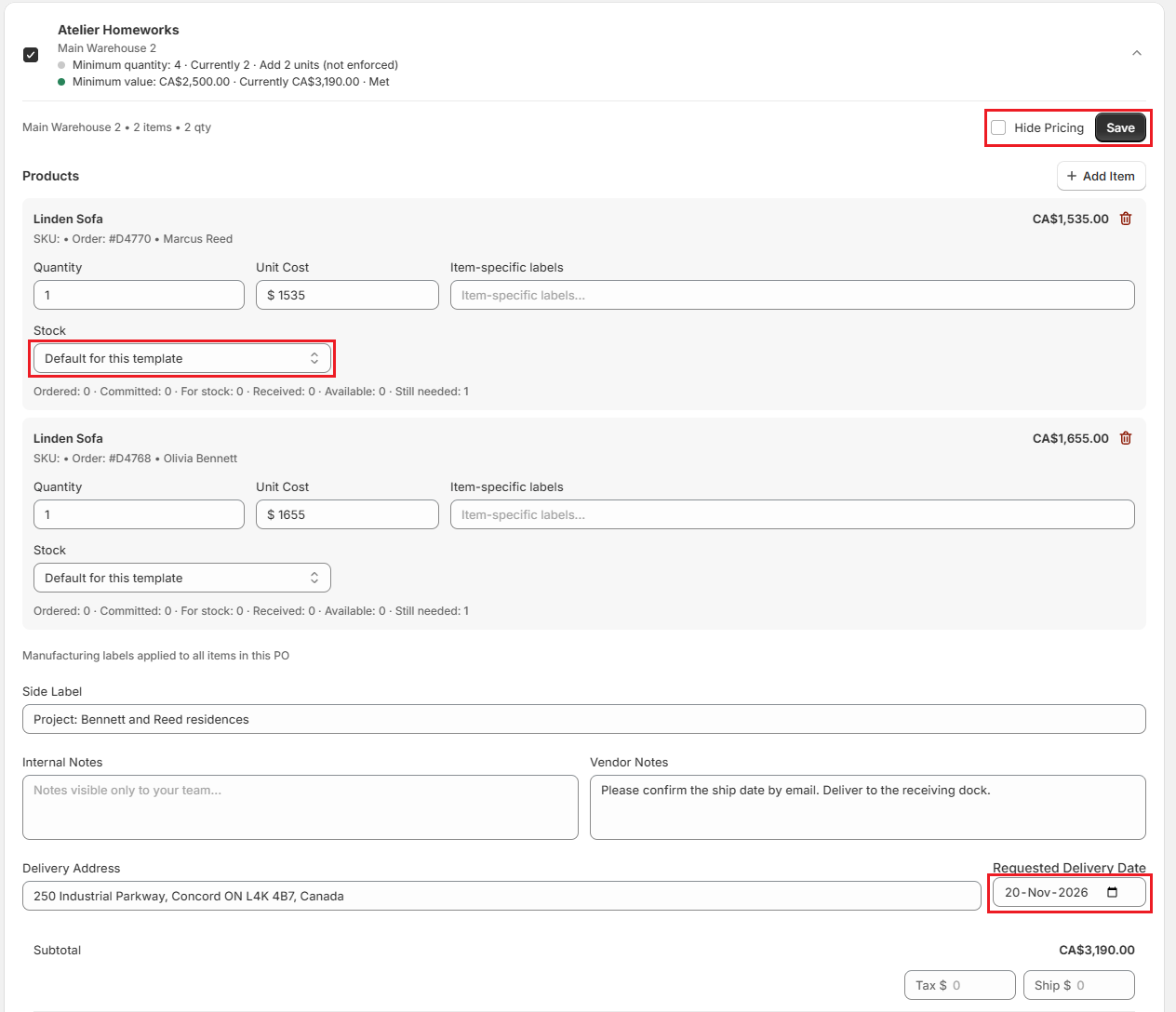This screenshot has width=1176, height=1012.
Task: Enable the Hide Pricing checkbox
Action: [998, 127]
